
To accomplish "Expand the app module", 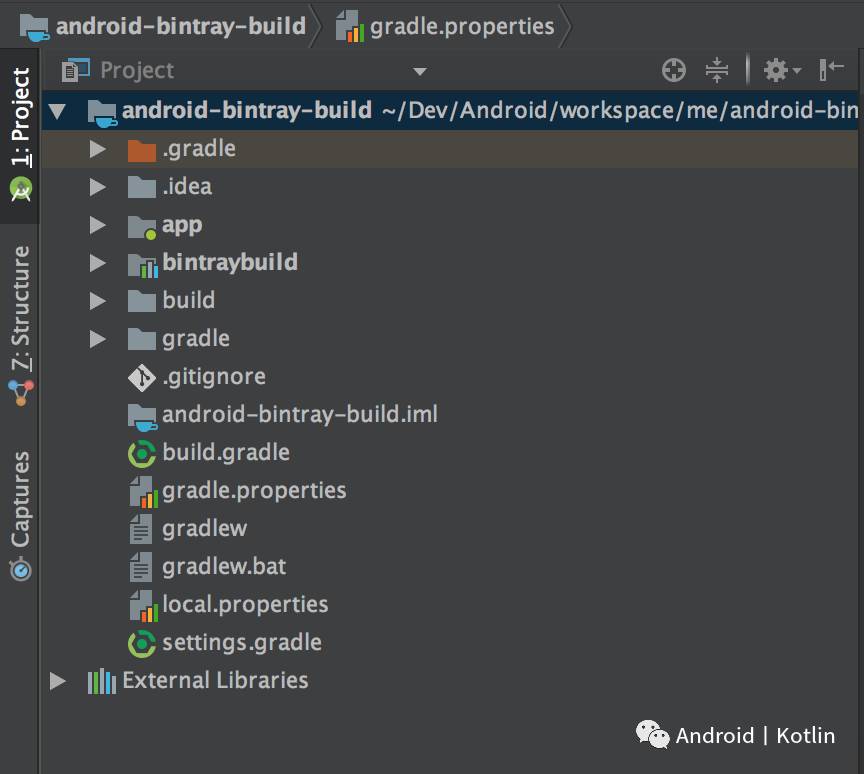I will 98,225.
